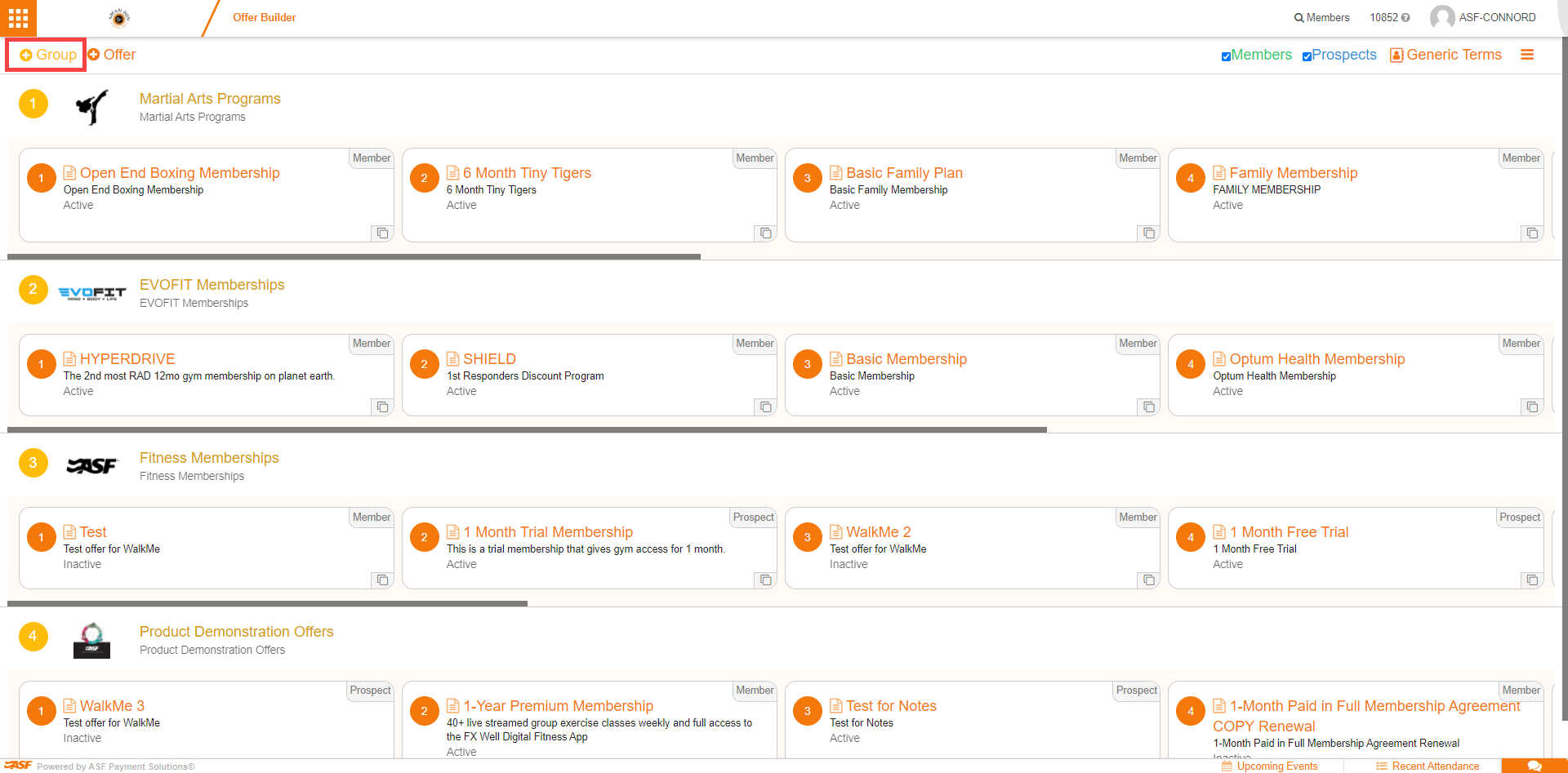Click the page icon beside SHIELD

click(452, 358)
